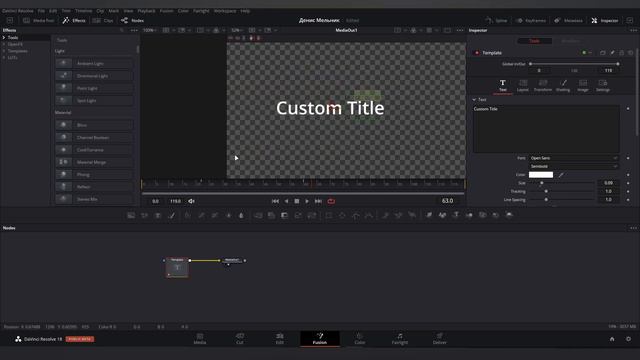Click the Tracking slider handle
This screenshot has width=640, height=360.
coord(546,191)
